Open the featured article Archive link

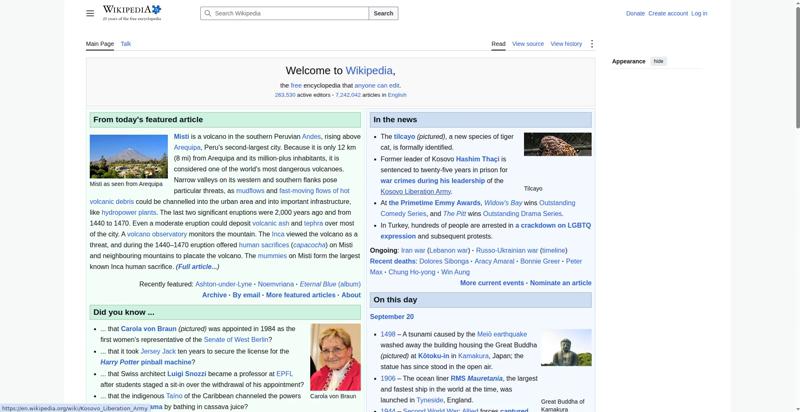tap(214, 295)
